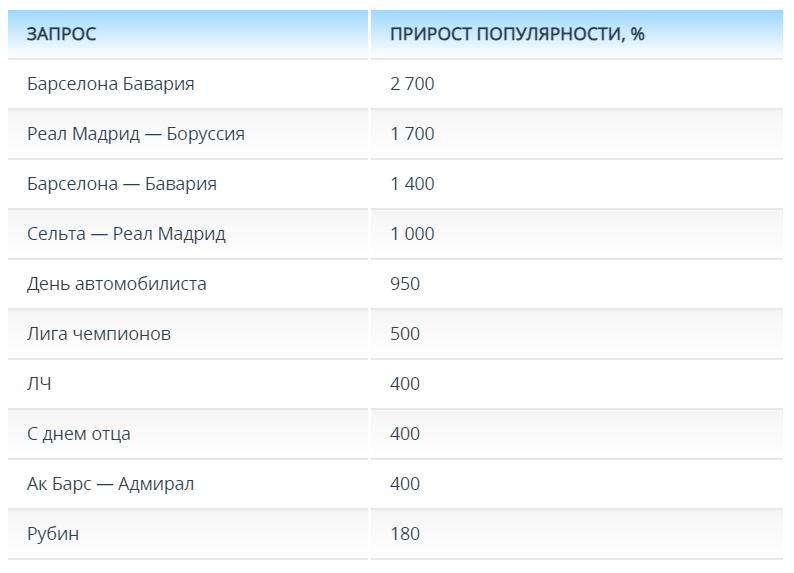Click the 400 value beside ЛЧ
Screen dimensions: 794x573
[x=405, y=384]
